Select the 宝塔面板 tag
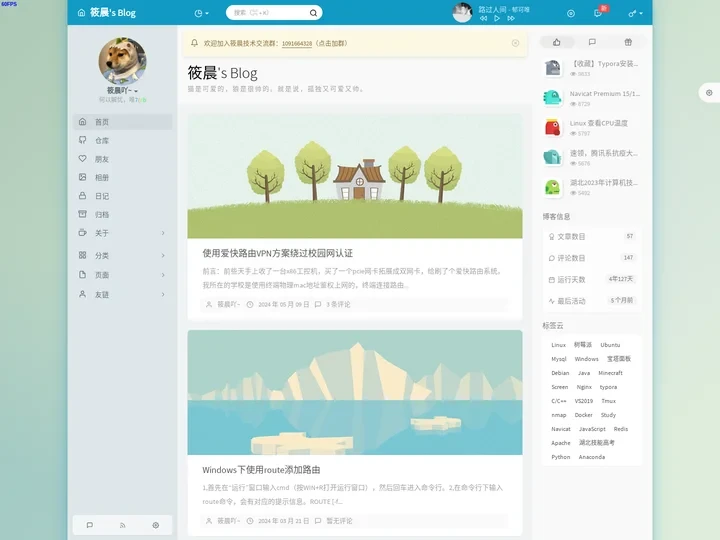This screenshot has width=720, height=540. (x=619, y=359)
